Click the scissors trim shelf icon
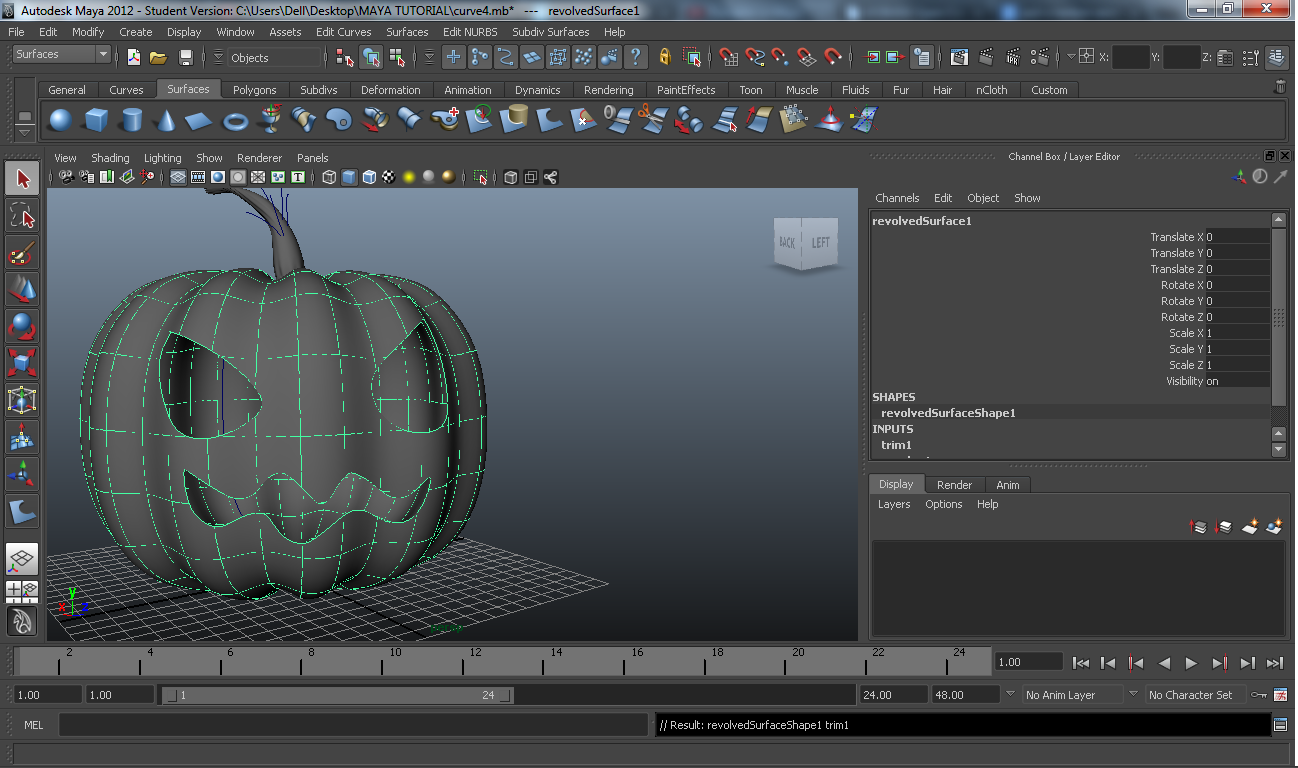The height and width of the screenshot is (768, 1298). pos(652,121)
